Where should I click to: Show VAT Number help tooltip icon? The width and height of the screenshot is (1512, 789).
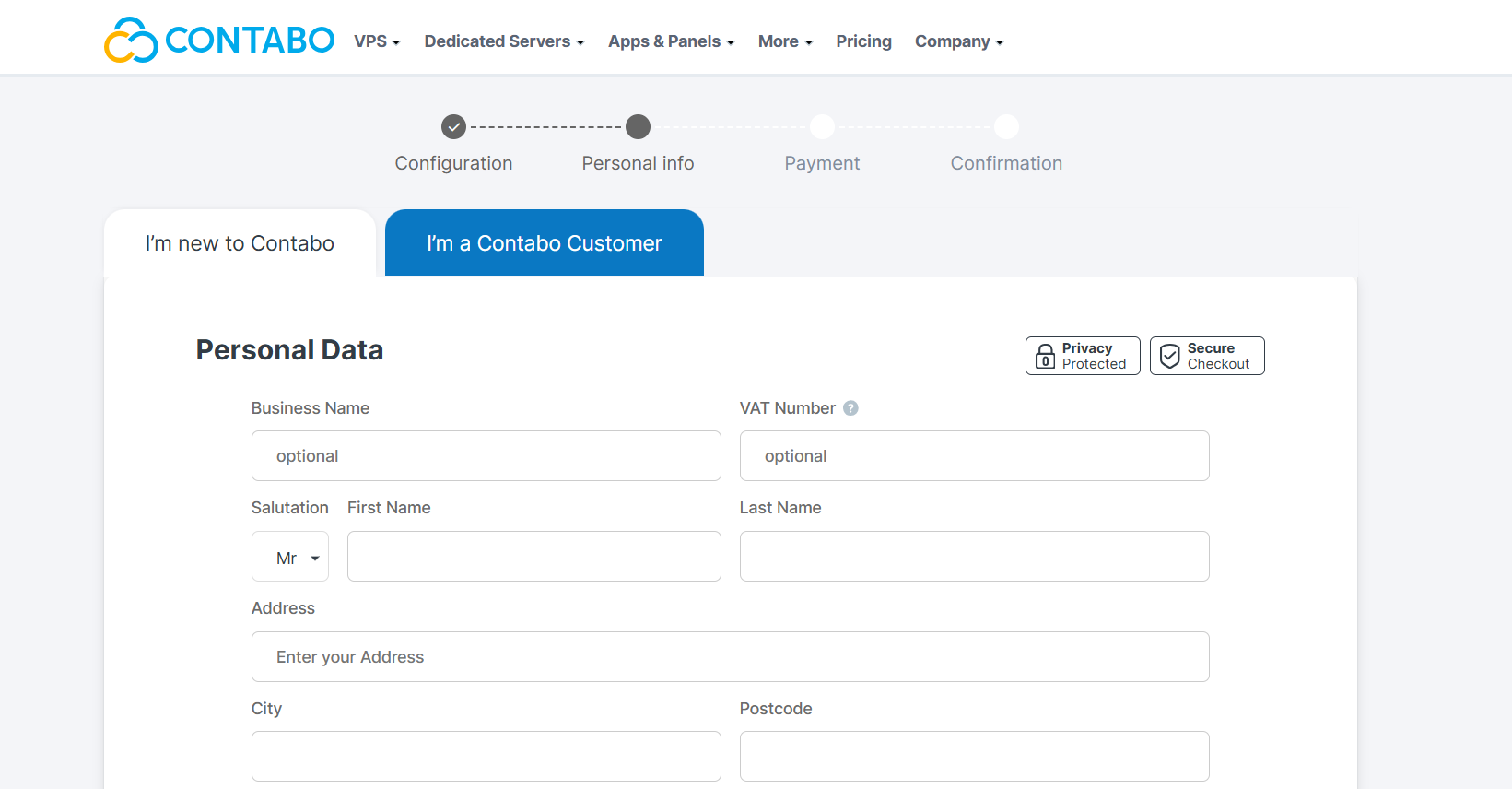[850, 408]
